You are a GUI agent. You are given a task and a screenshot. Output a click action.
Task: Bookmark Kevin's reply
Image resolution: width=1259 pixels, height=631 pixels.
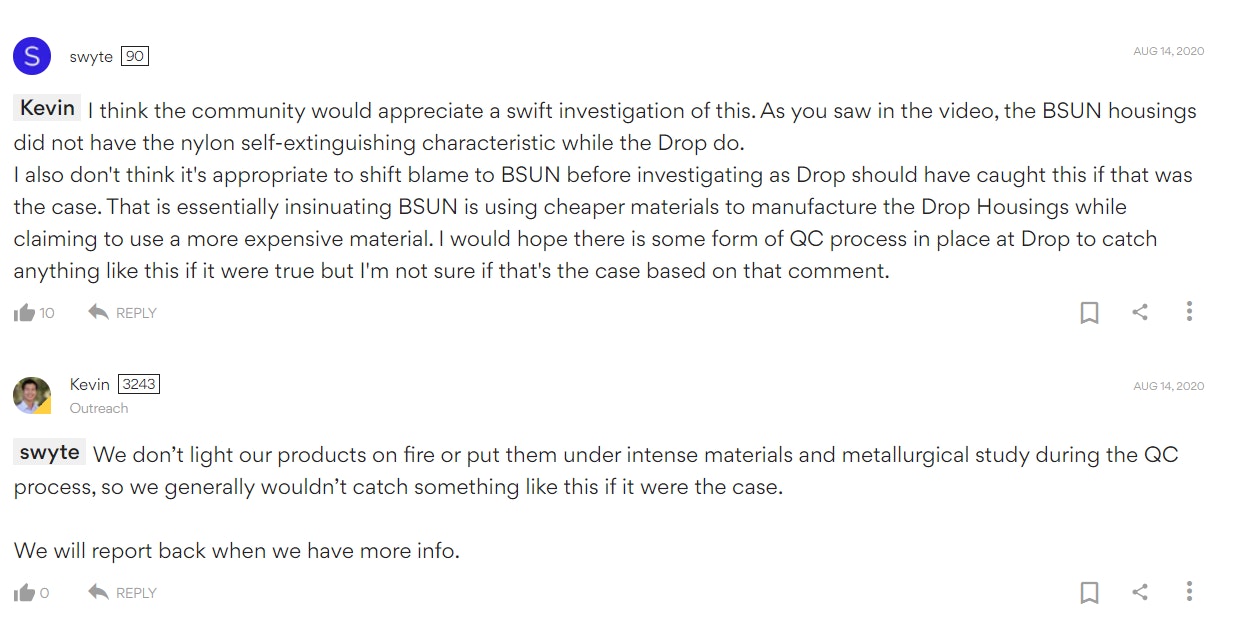[1089, 593]
